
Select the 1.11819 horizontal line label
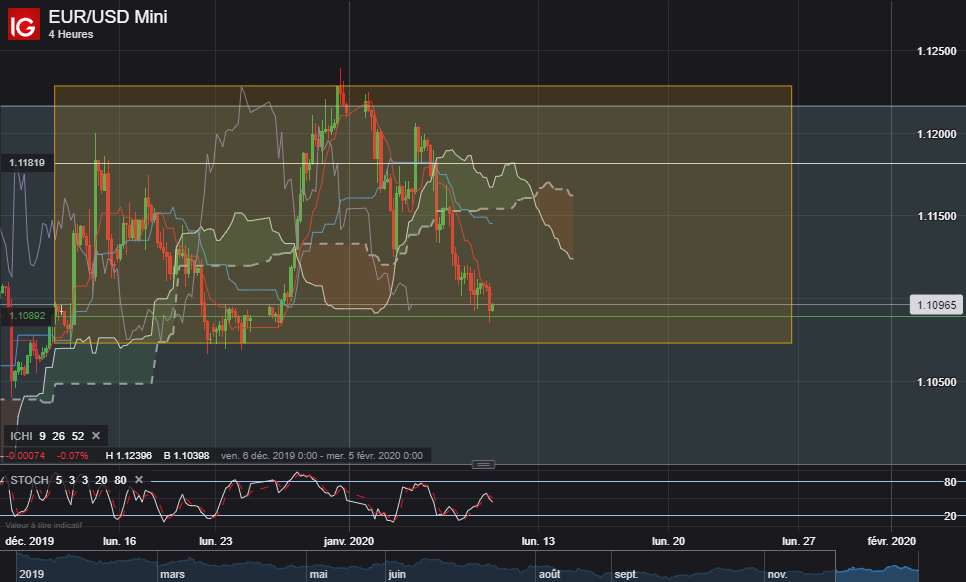pos(27,163)
